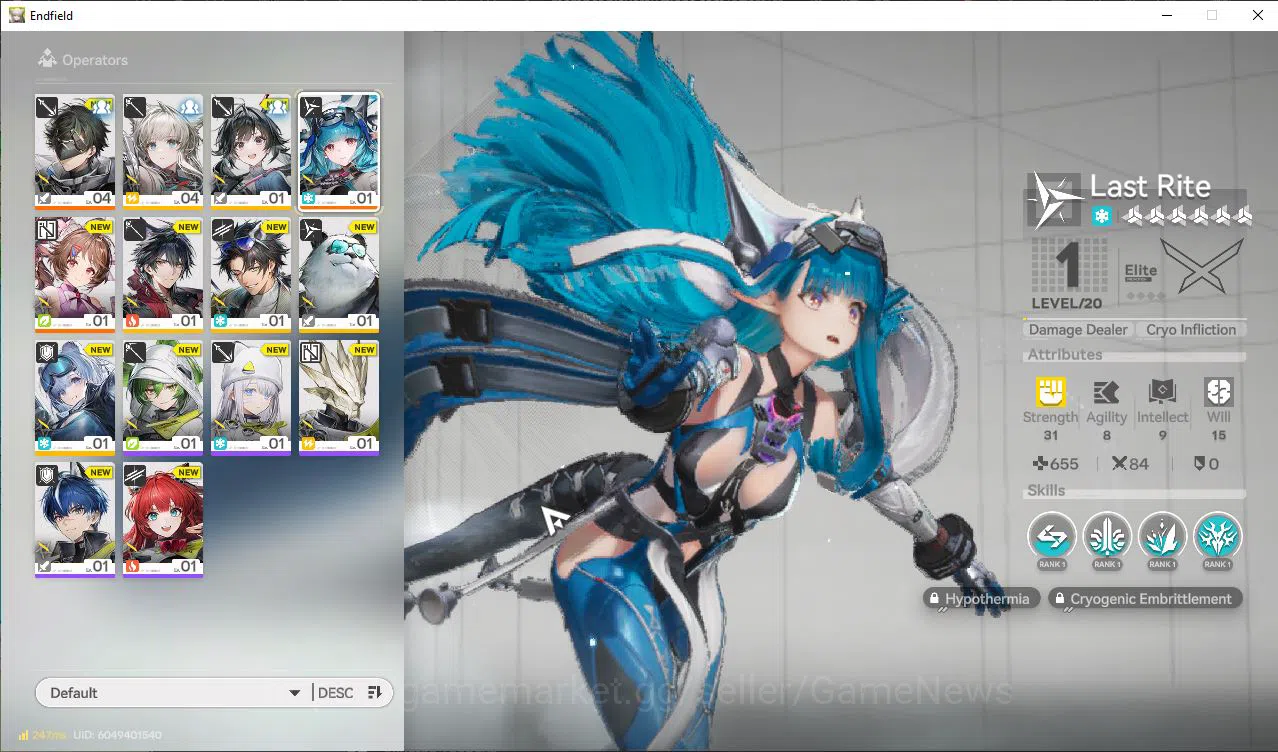Click the Agility attribute icon
Viewport: 1278px width, 752px height.
[1106, 392]
